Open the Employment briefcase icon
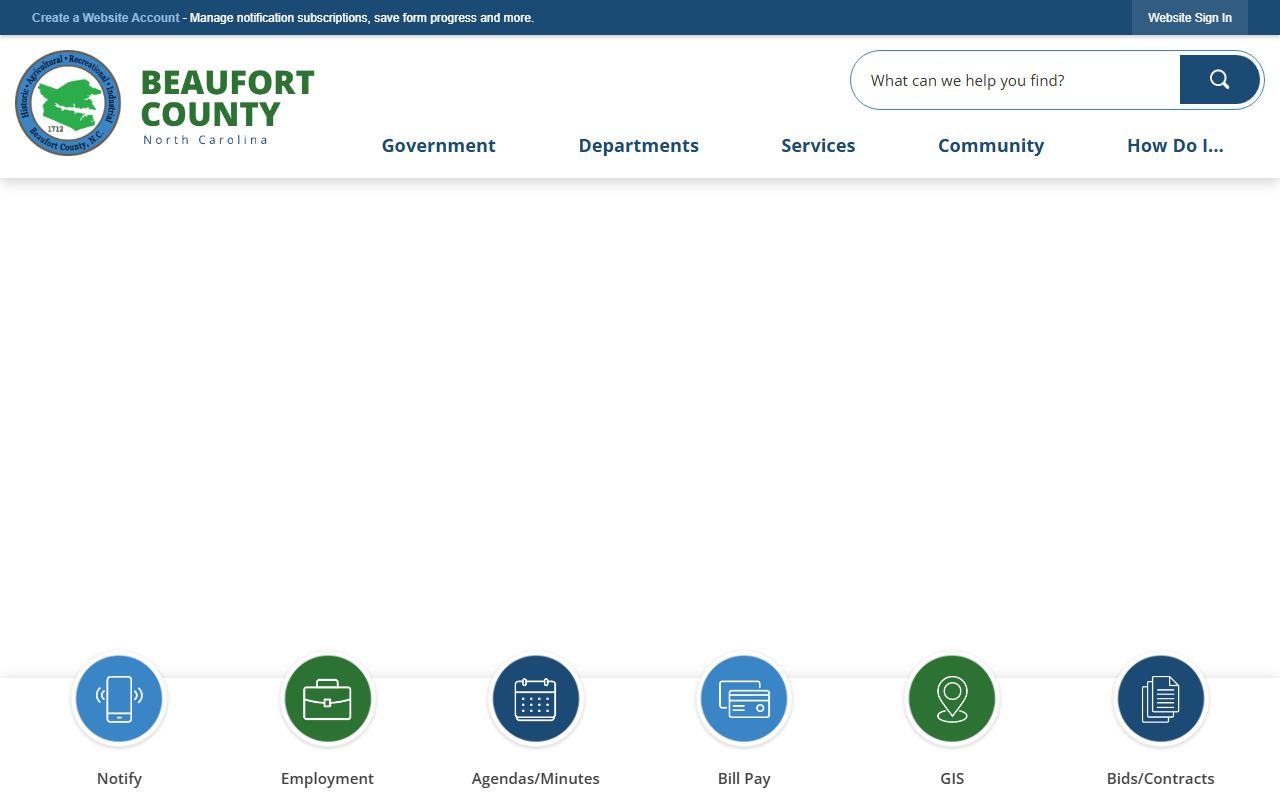This screenshot has height=800, width=1280. 327,699
